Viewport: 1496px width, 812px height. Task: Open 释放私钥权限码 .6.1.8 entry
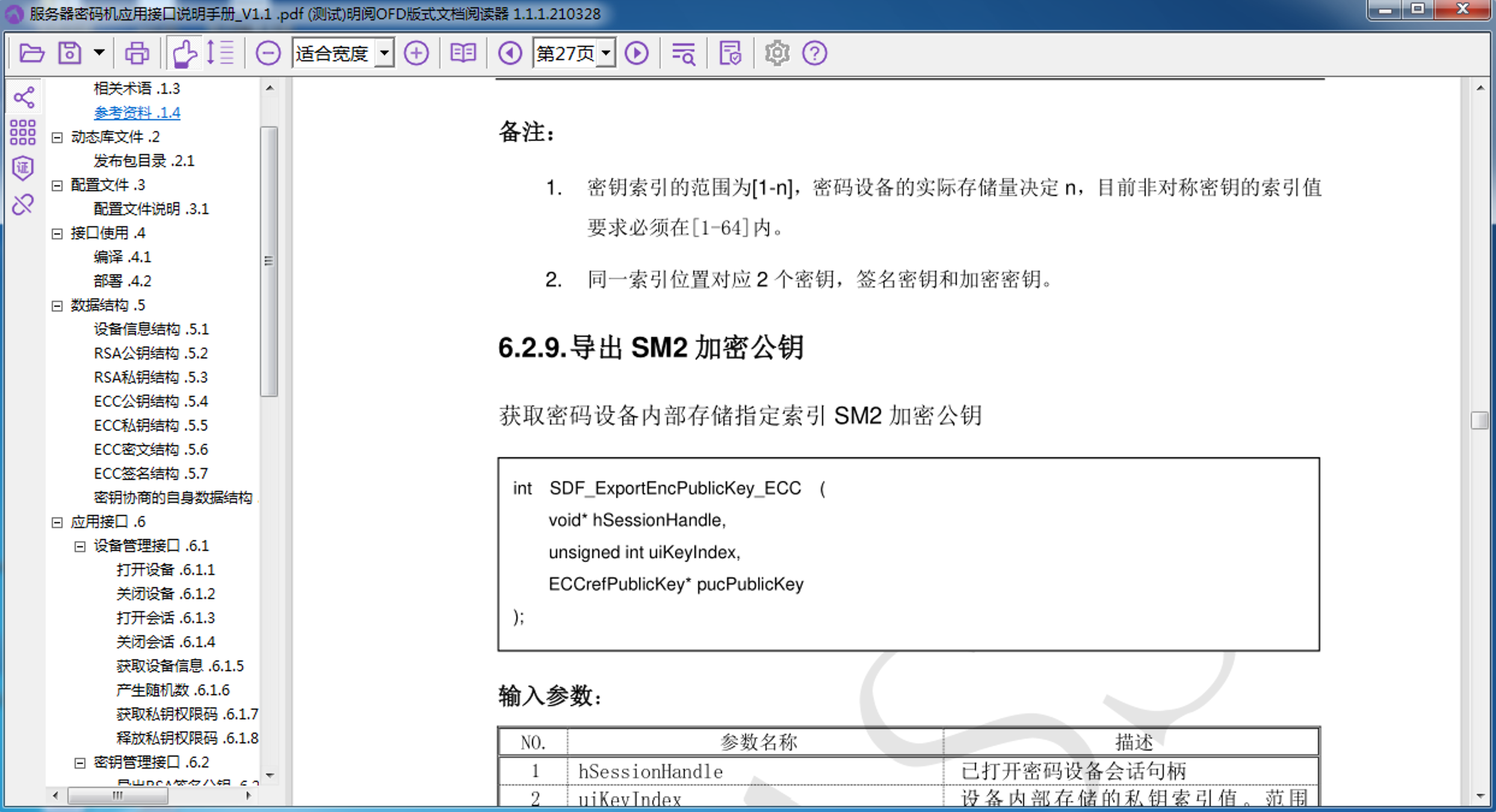click(187, 738)
